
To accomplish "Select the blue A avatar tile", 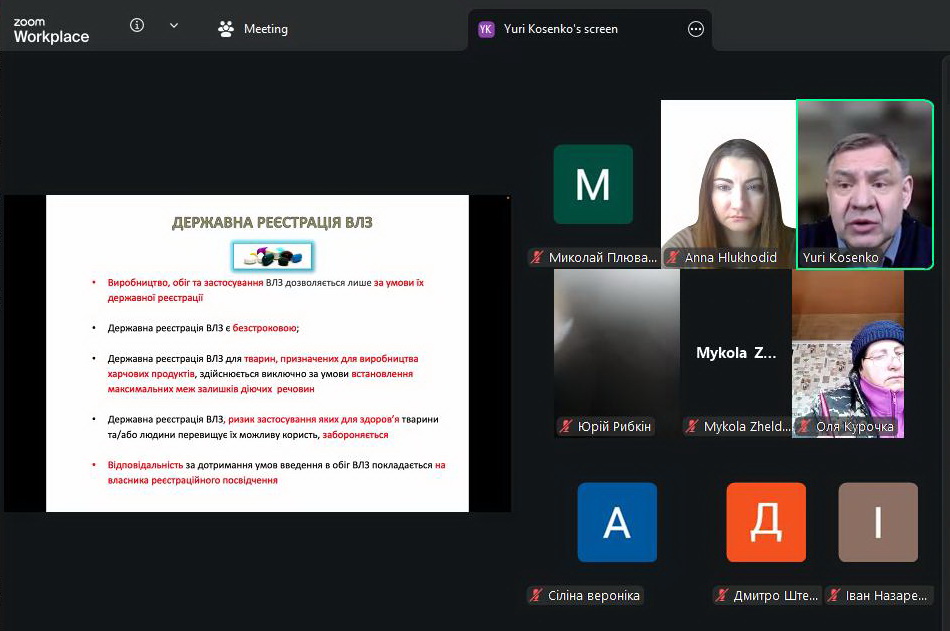I will click(x=617, y=522).
